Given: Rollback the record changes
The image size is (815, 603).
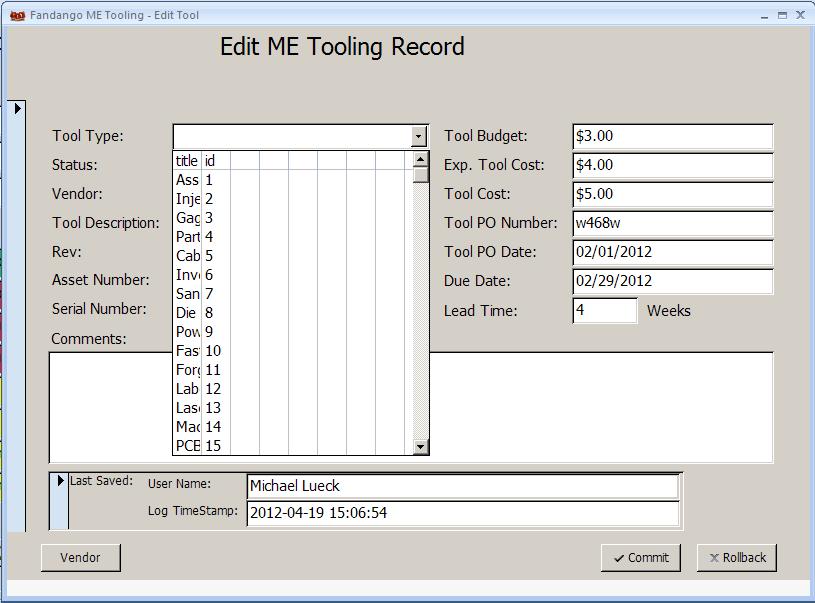Looking at the screenshot, I should 737,558.
